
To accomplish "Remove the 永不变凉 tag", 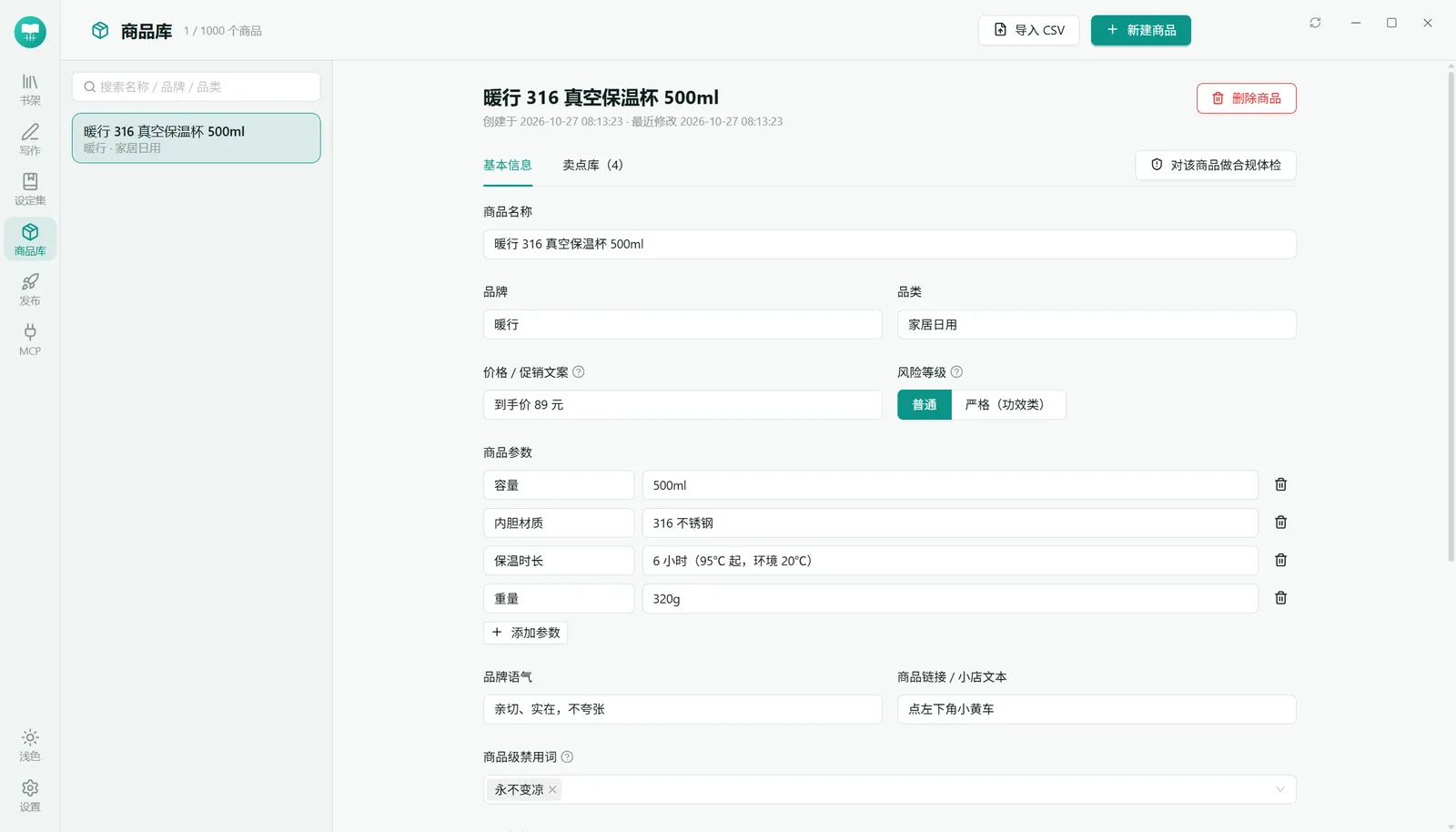I will pos(552,789).
